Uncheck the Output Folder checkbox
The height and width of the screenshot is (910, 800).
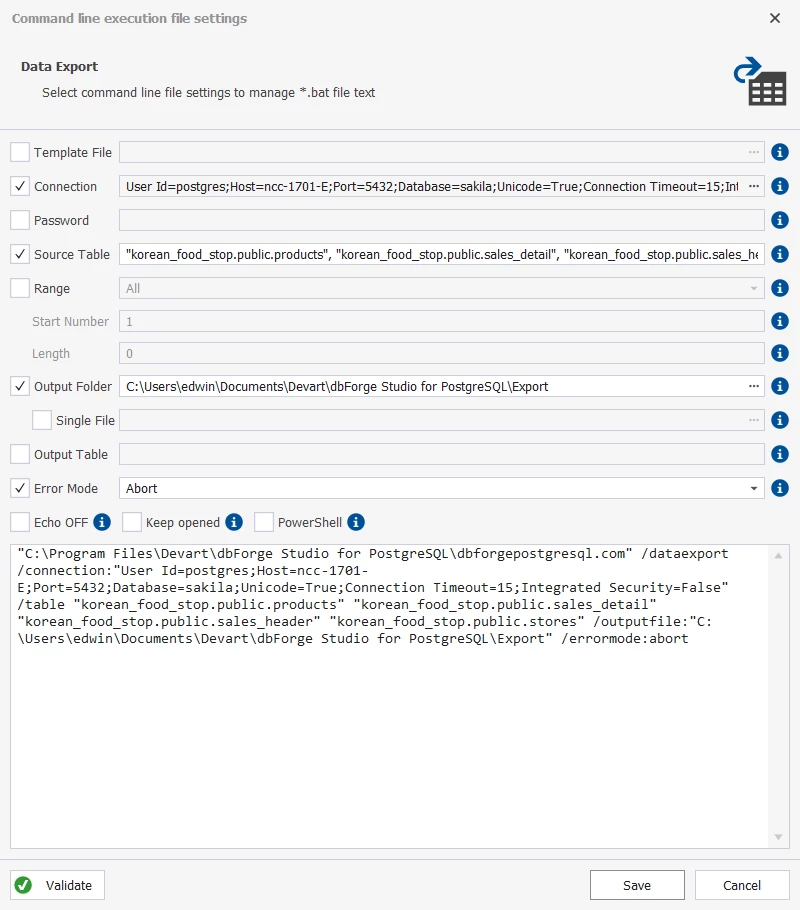pyautogui.click(x=20, y=386)
